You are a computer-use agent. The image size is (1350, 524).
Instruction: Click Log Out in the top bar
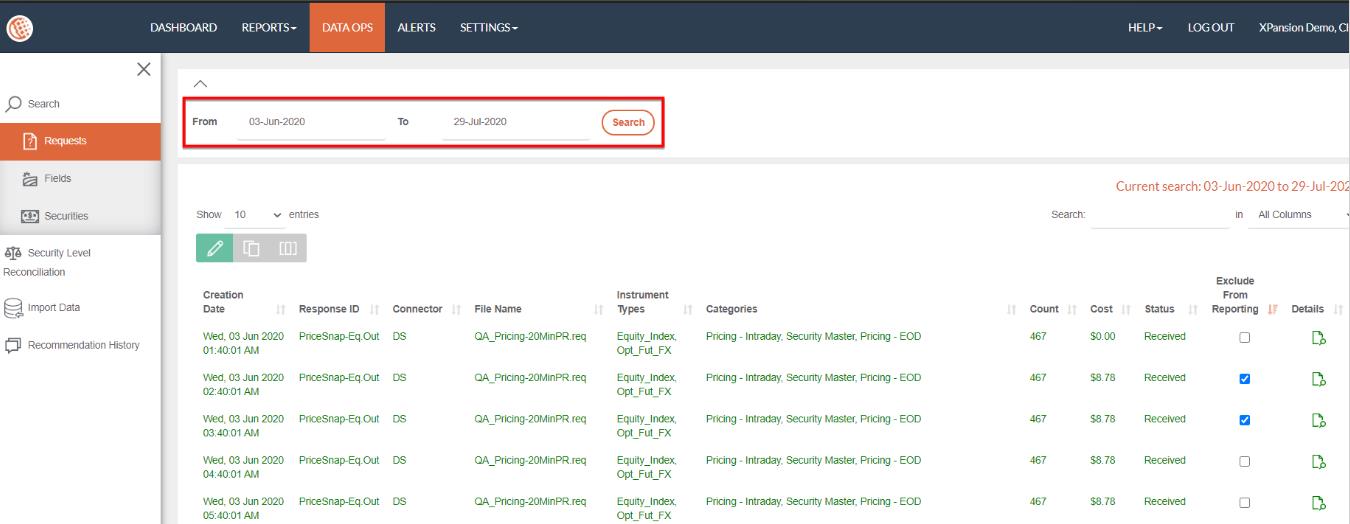point(1210,27)
